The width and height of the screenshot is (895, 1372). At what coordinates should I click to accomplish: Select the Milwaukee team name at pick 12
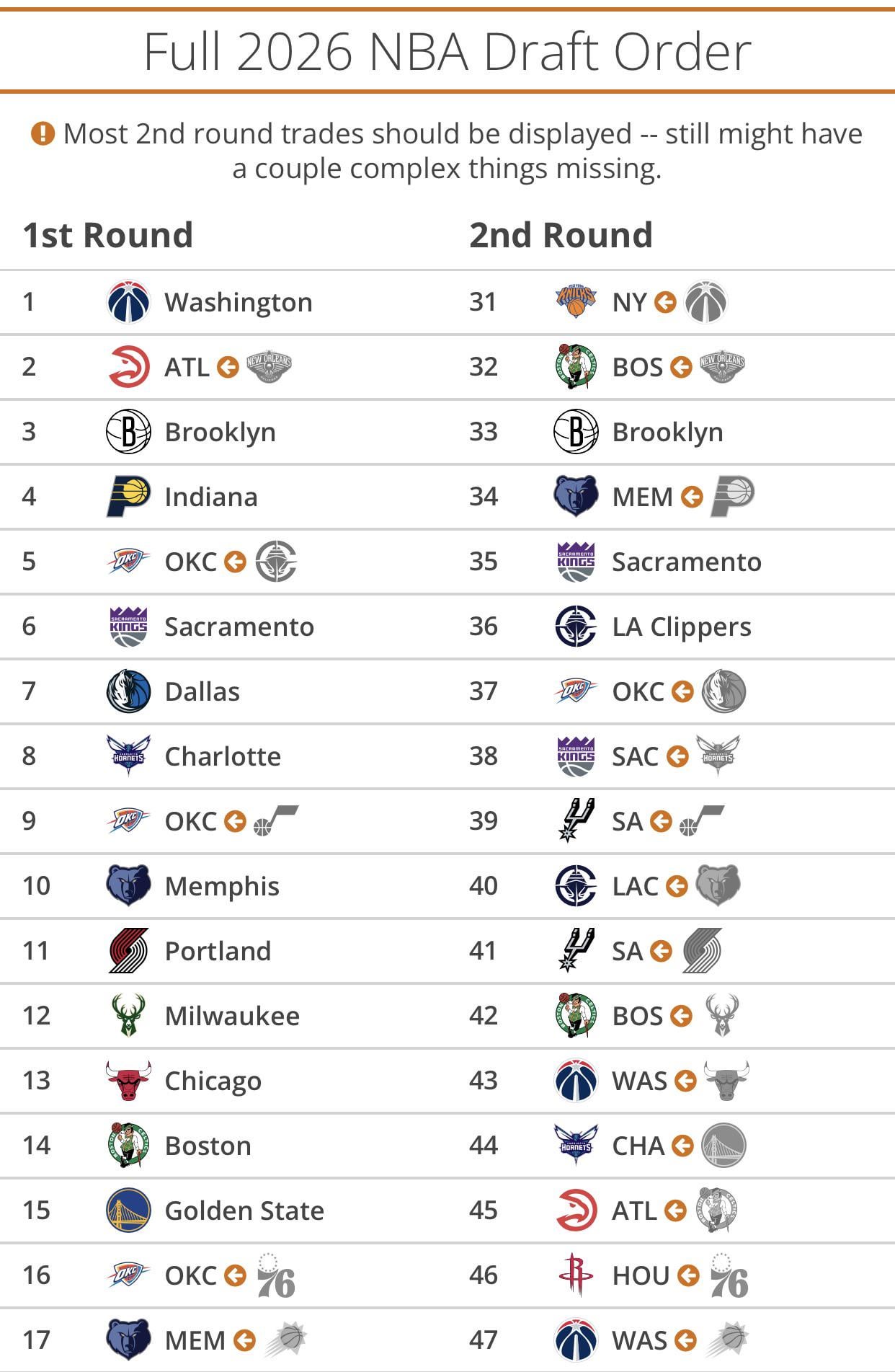coord(232,1016)
